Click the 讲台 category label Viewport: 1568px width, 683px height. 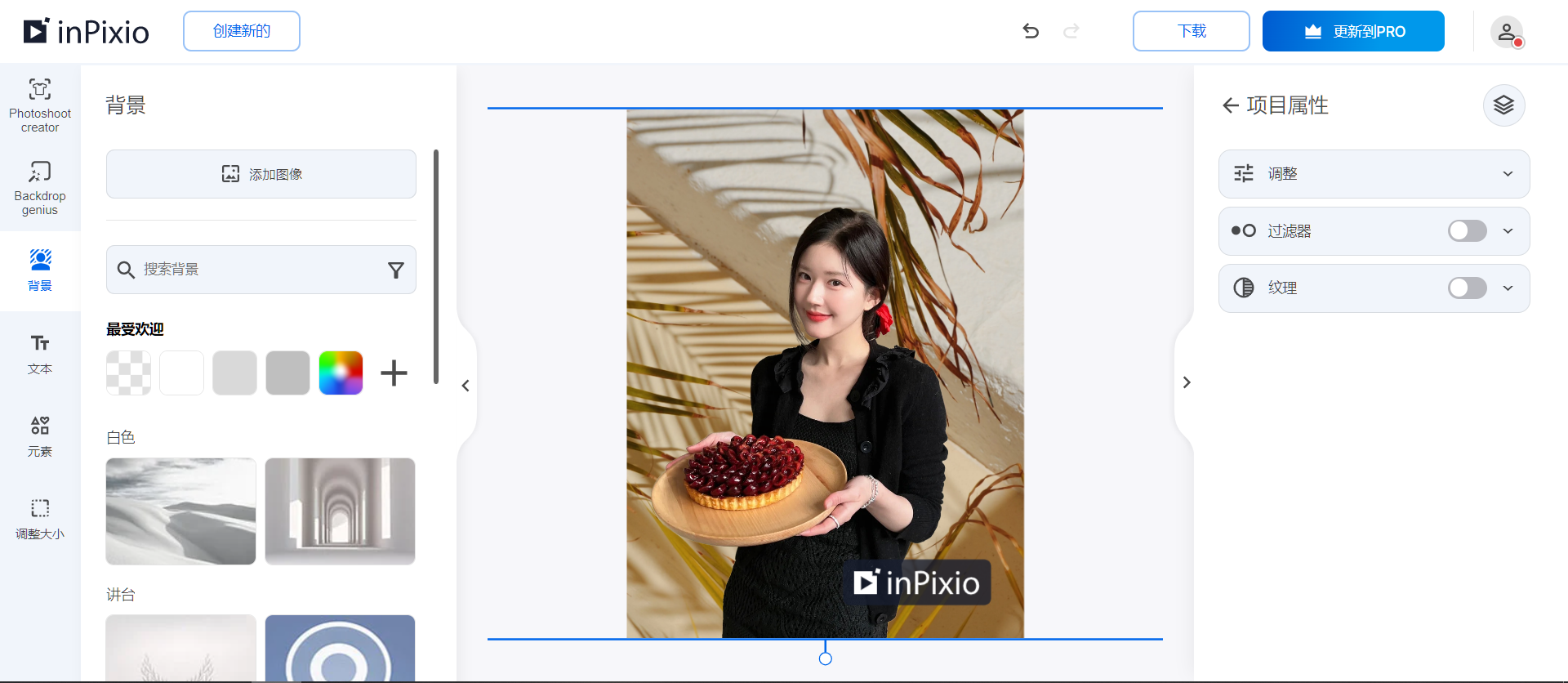click(x=121, y=595)
